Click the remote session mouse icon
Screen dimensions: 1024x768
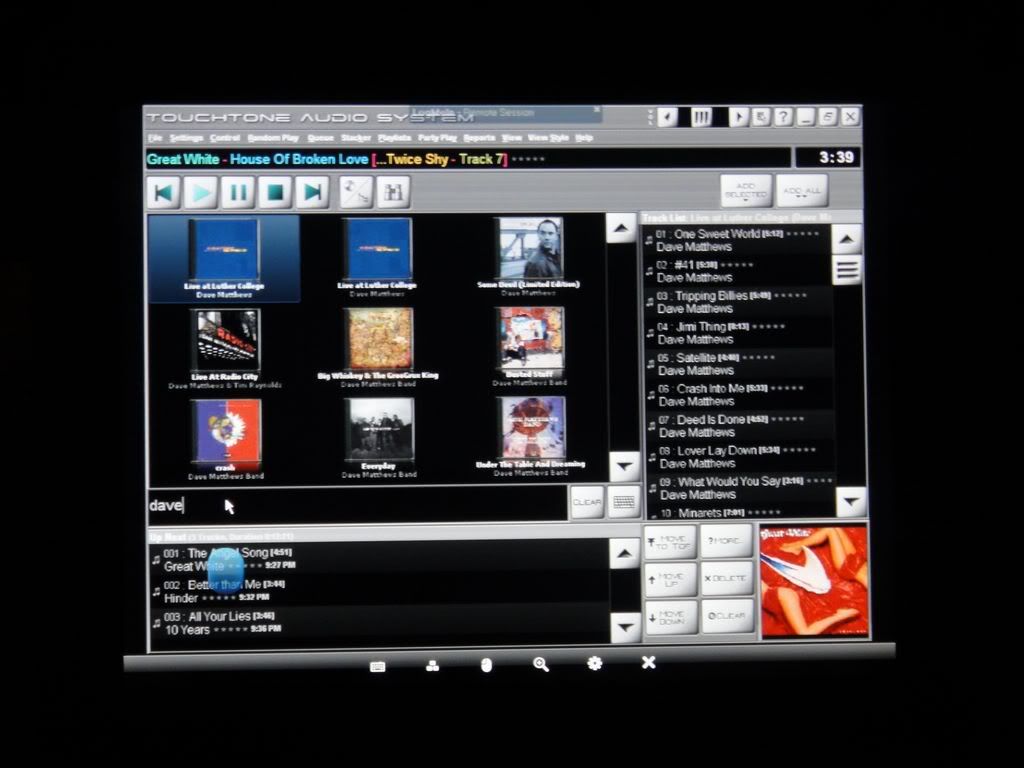coord(486,665)
